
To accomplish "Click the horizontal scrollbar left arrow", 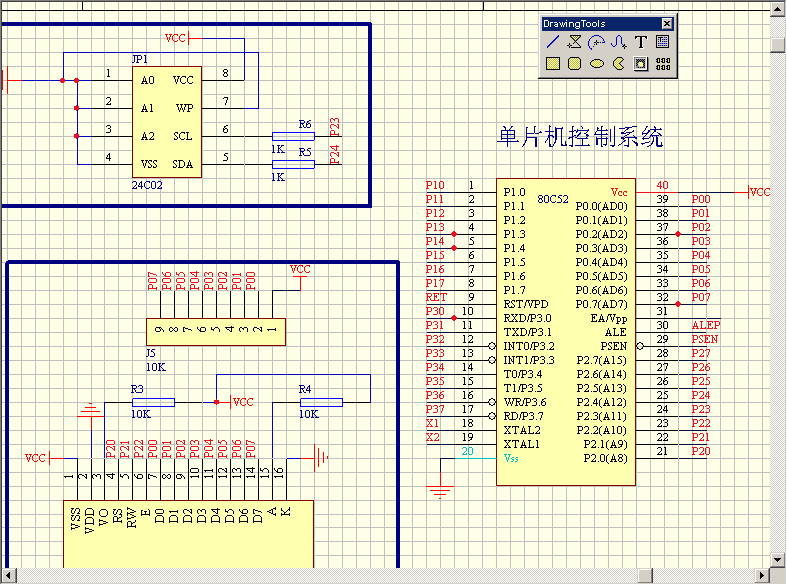I will click(8, 575).
